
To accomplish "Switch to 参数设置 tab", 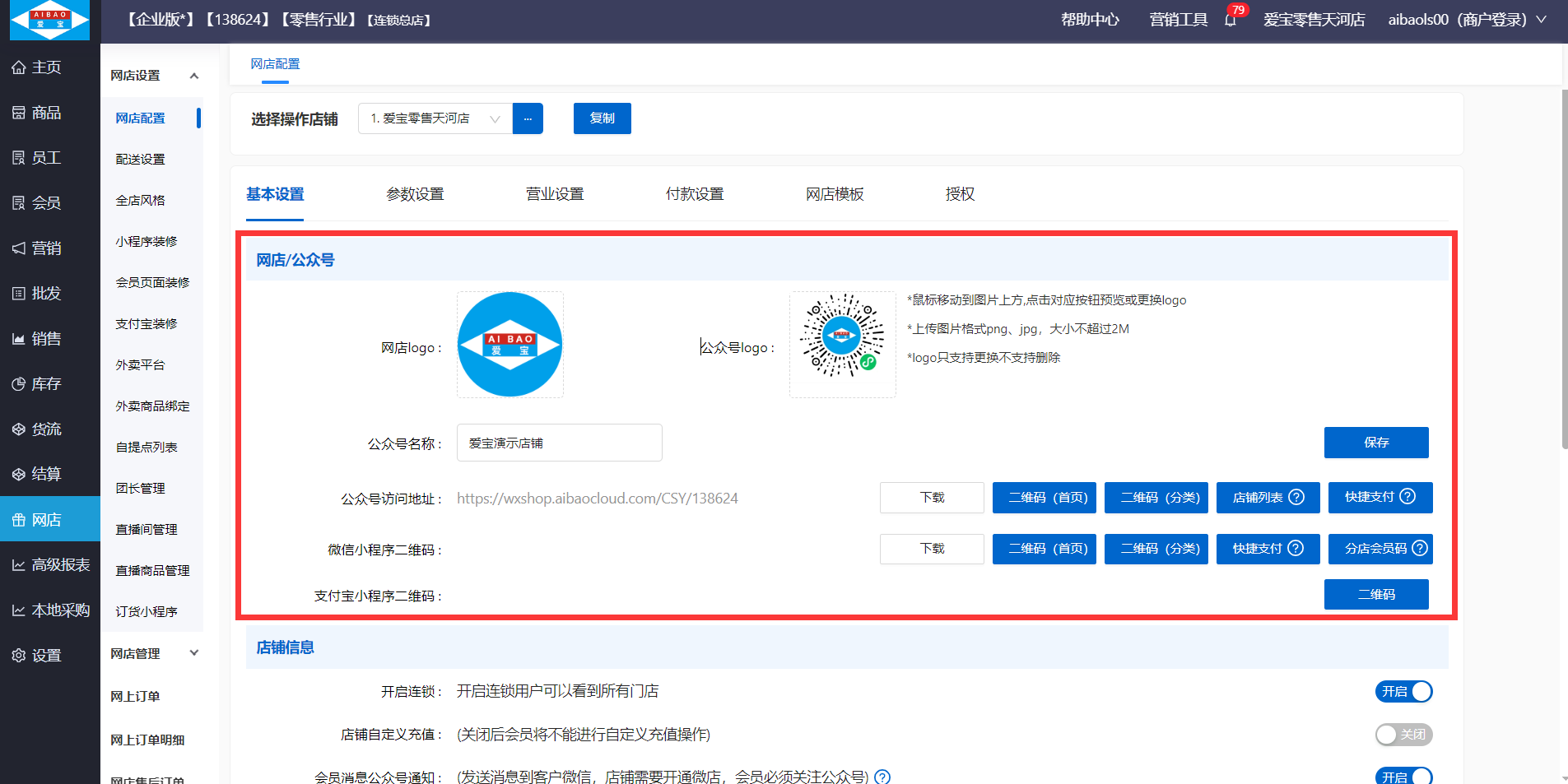I will coord(415,194).
